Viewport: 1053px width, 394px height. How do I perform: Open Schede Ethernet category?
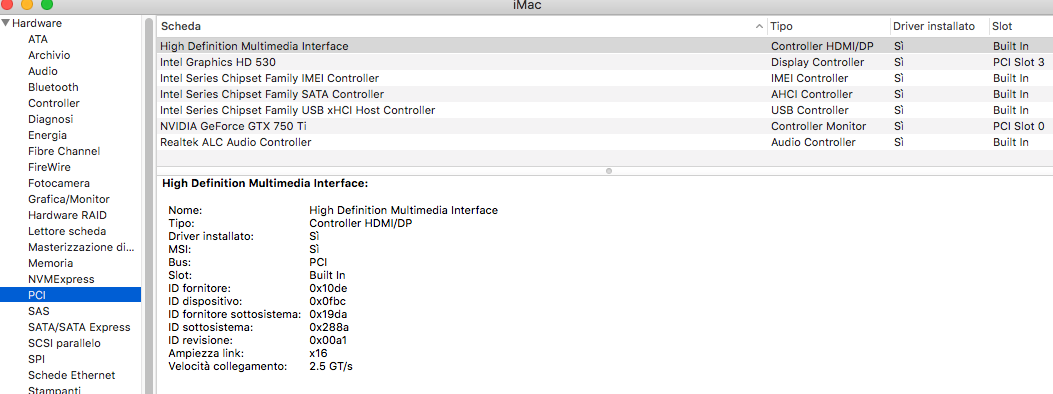(71, 375)
